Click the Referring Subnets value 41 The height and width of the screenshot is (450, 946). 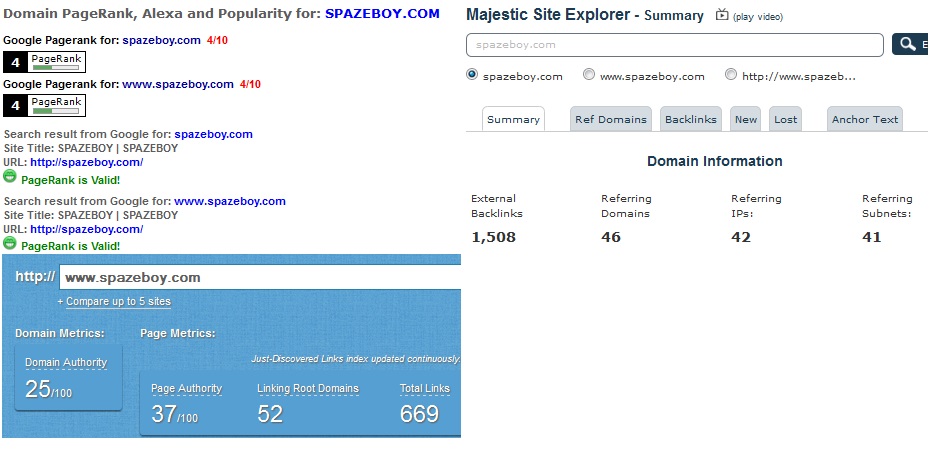(x=872, y=237)
